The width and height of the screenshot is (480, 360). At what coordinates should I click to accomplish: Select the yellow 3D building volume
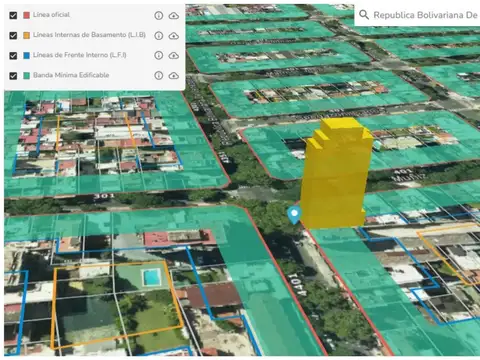pyautogui.click(x=336, y=173)
